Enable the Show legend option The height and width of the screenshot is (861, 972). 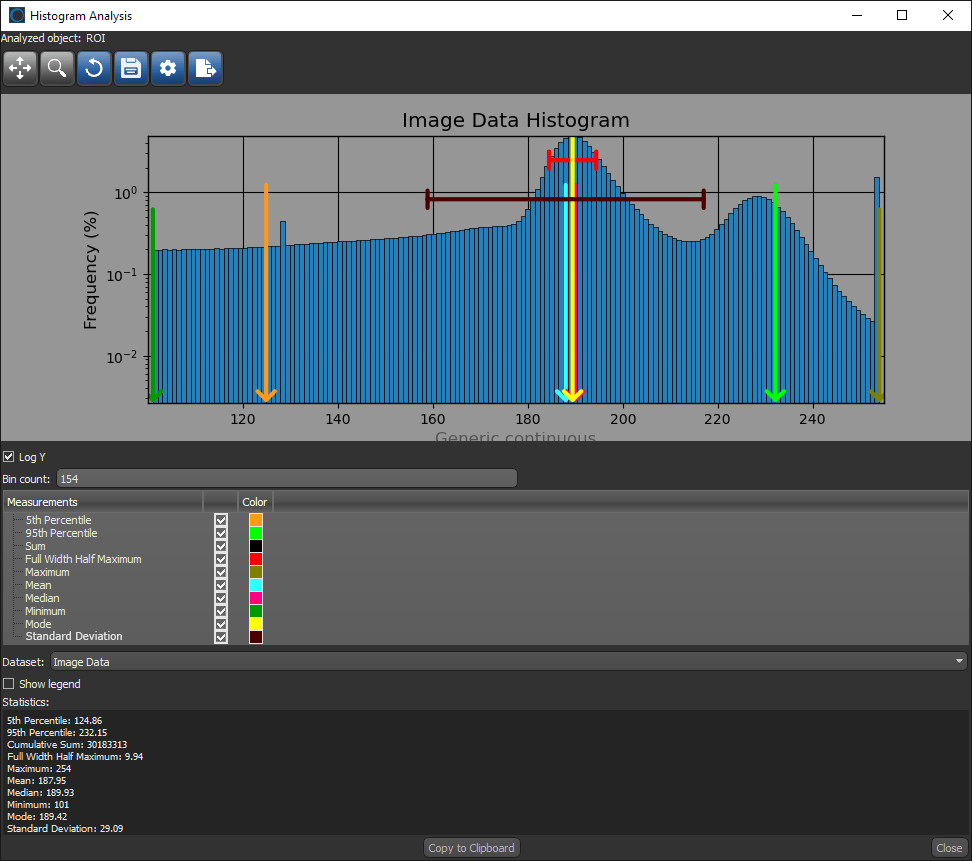point(11,683)
